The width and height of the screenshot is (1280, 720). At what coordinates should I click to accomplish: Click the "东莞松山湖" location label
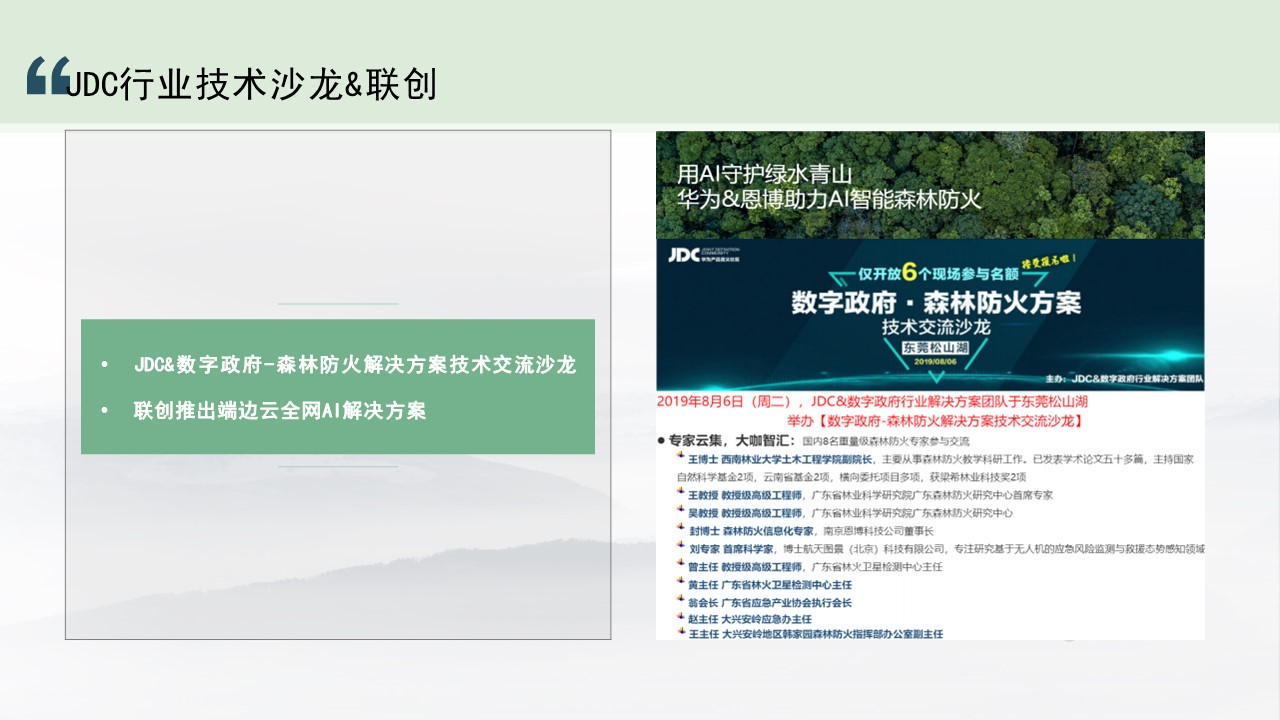pyautogui.click(x=934, y=348)
